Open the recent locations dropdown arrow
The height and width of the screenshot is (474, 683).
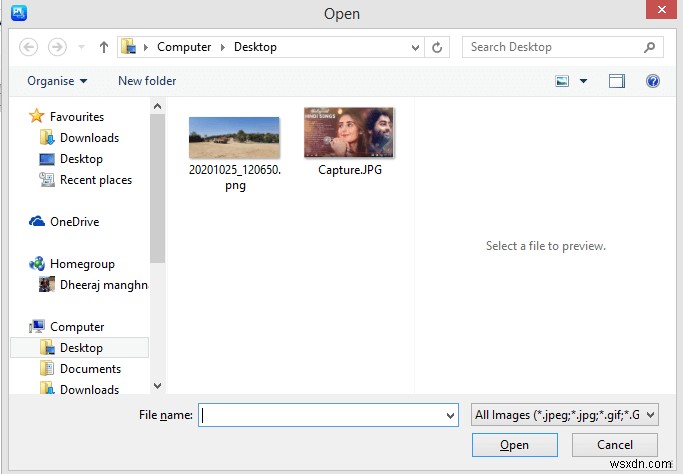[x=81, y=47]
